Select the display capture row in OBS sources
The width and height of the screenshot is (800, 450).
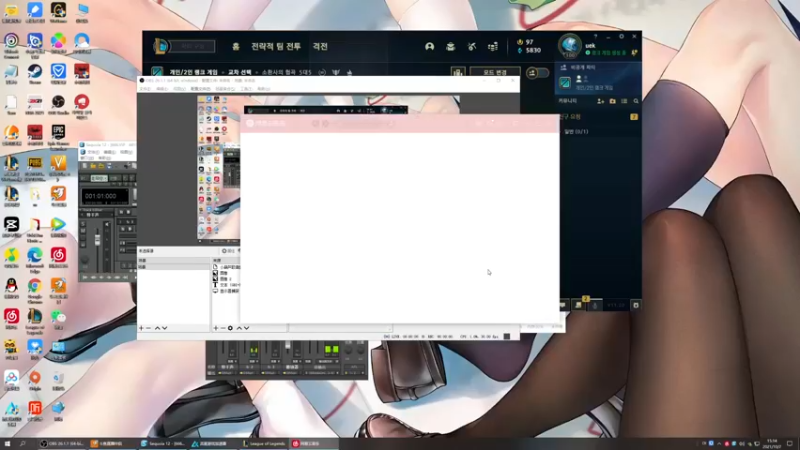[227, 291]
